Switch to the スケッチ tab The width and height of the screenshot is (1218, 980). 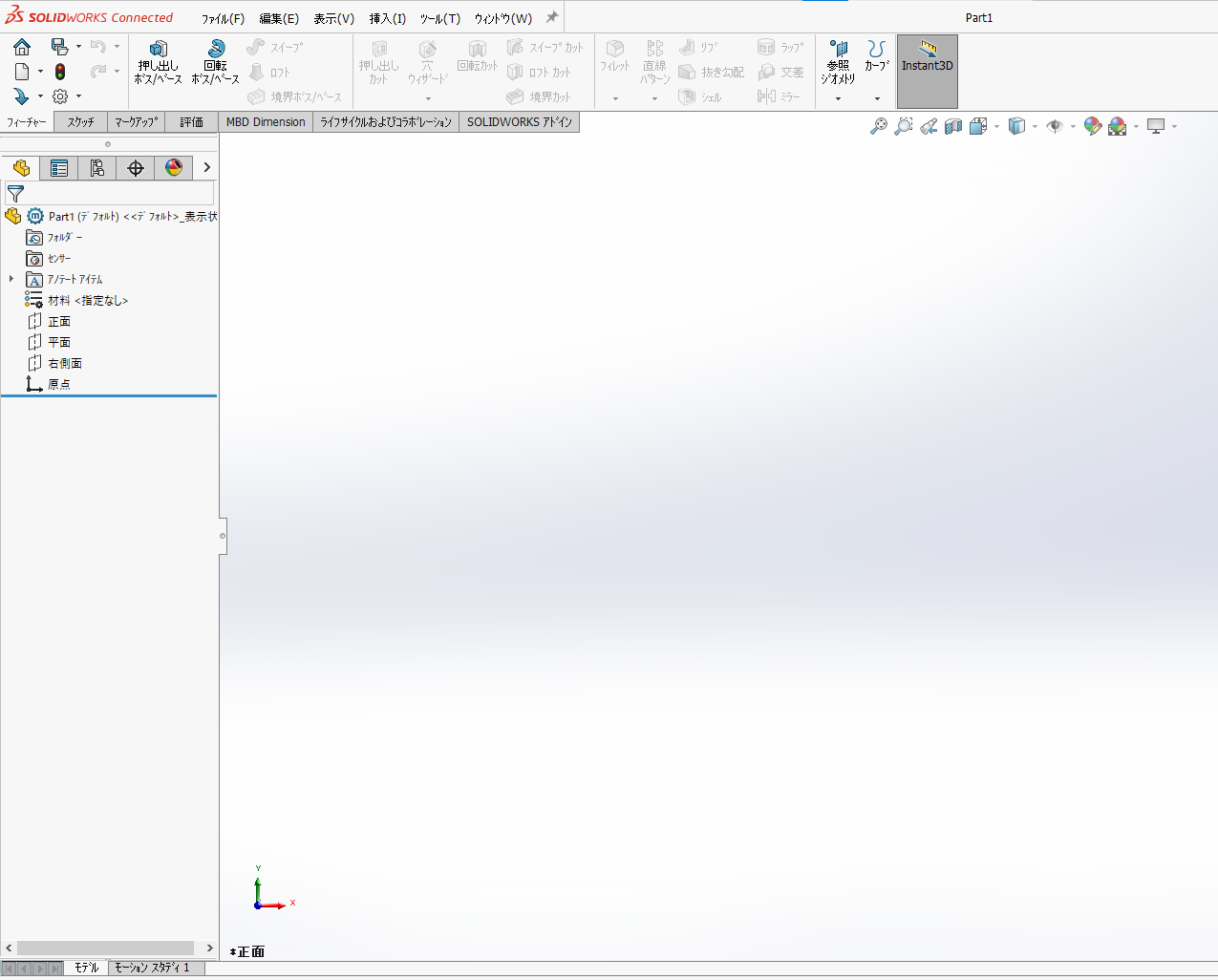point(80,121)
